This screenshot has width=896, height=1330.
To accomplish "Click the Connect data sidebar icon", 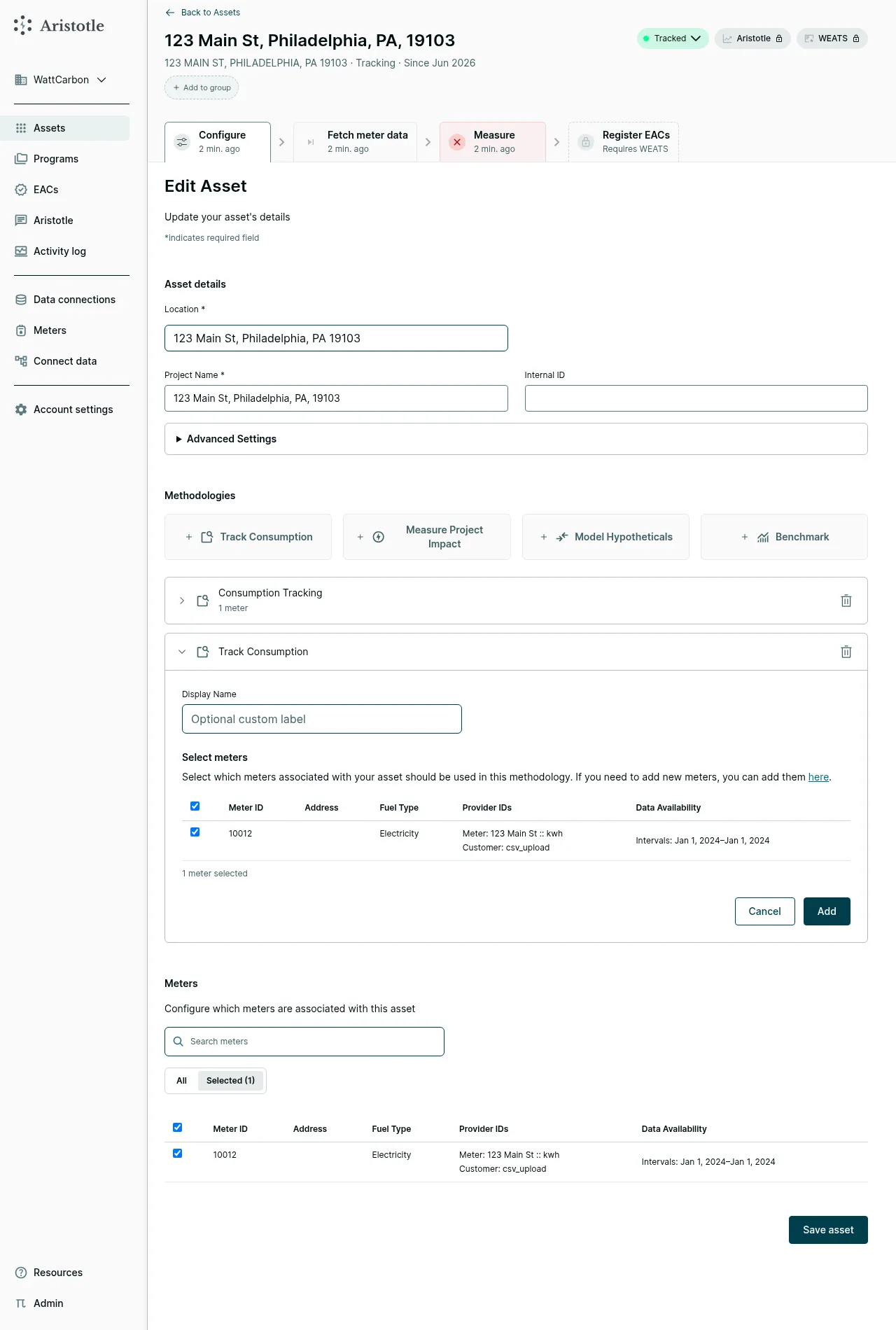I will (x=21, y=361).
